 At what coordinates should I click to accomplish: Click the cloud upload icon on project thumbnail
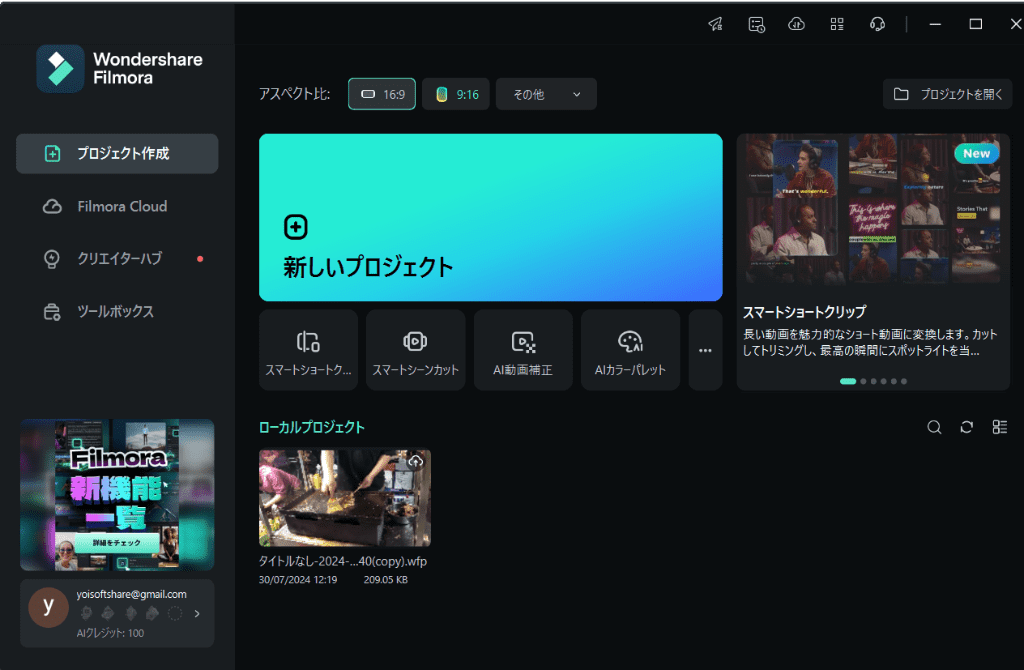416,462
